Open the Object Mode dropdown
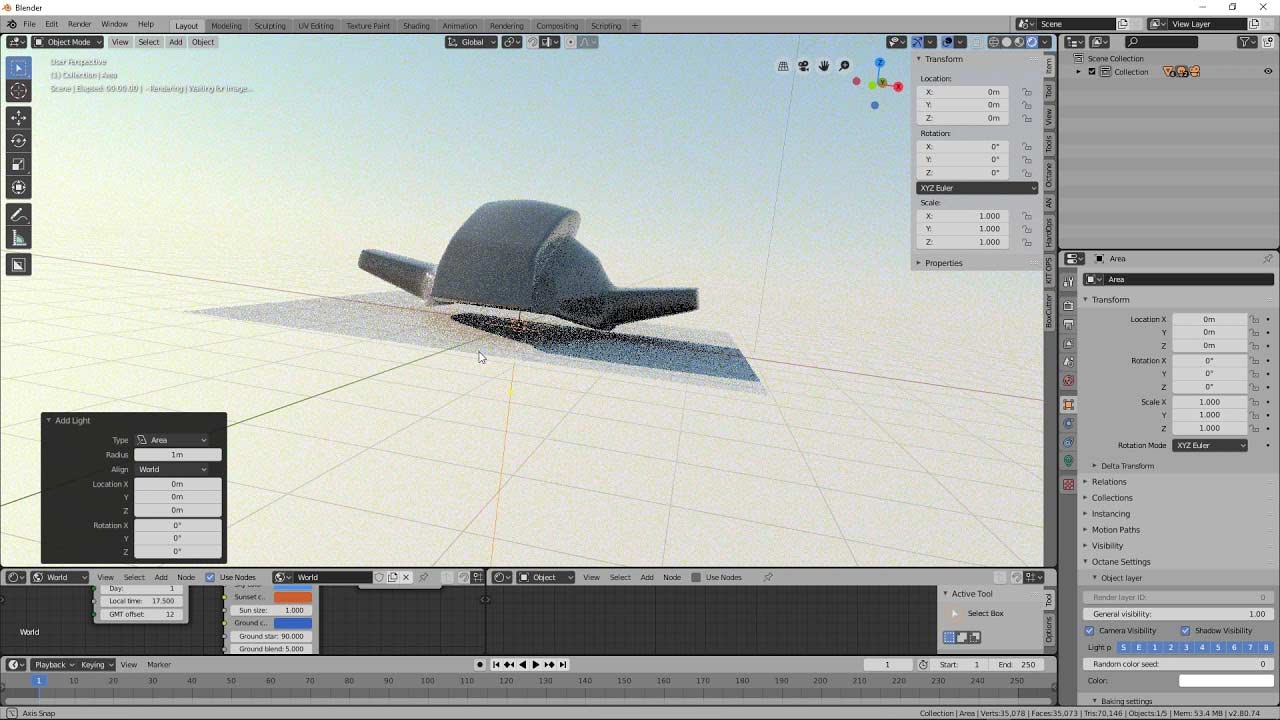Image resolution: width=1280 pixels, height=720 pixels. coord(67,42)
